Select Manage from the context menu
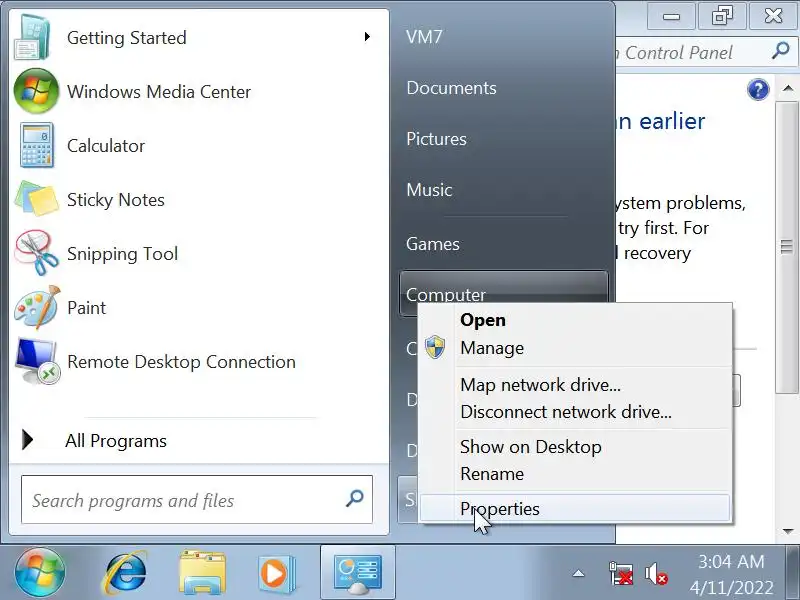Screen dimensions: 800x600 click(x=576, y=348)
